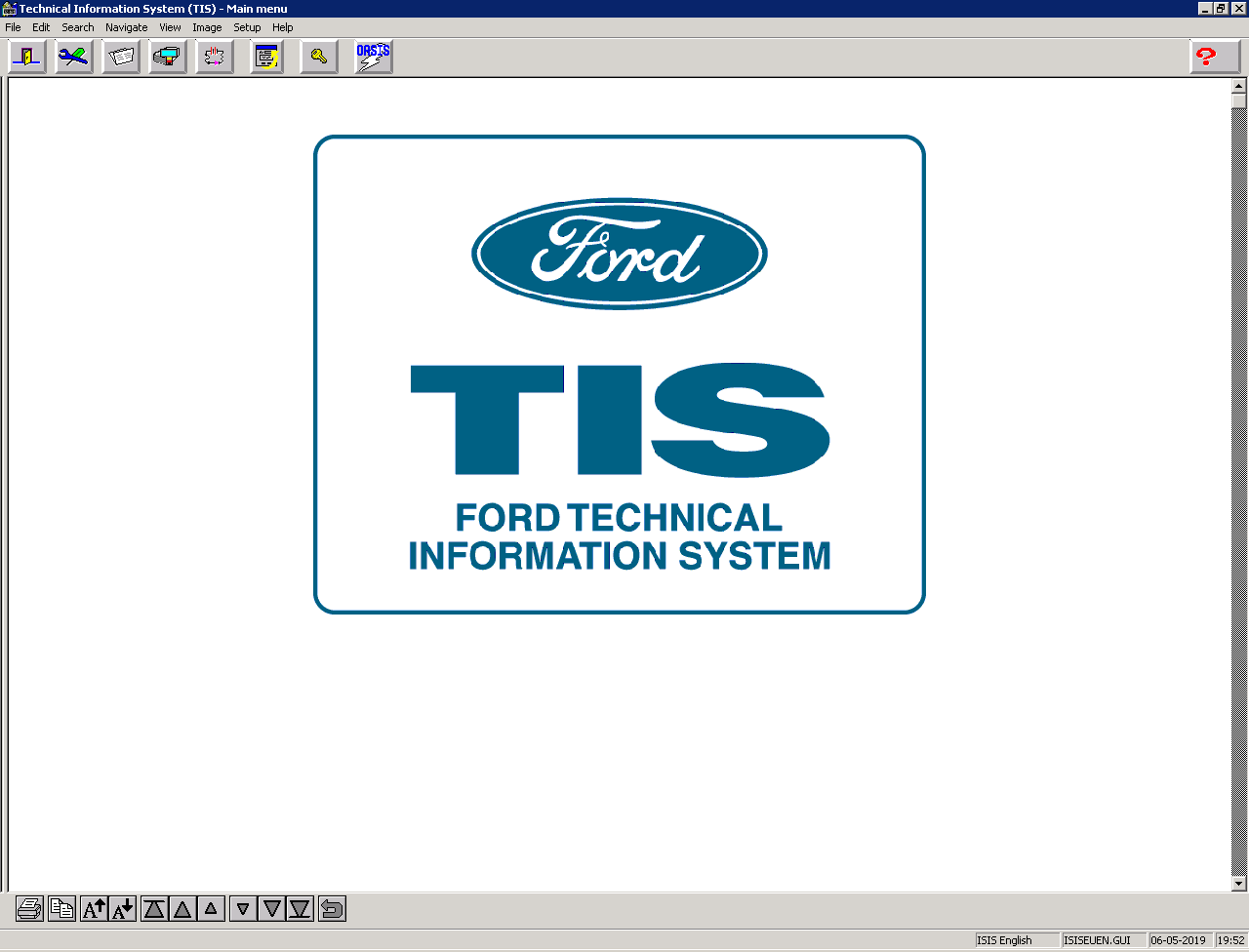Click the stacked pages with screen icon
Screen dimensions: 1249x952
(168, 57)
